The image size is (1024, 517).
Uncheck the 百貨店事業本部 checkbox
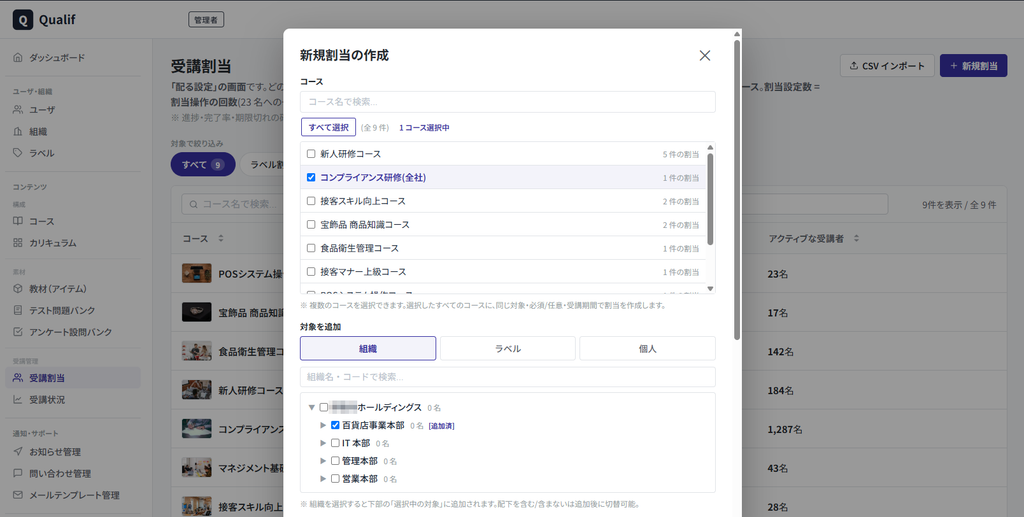click(x=335, y=426)
